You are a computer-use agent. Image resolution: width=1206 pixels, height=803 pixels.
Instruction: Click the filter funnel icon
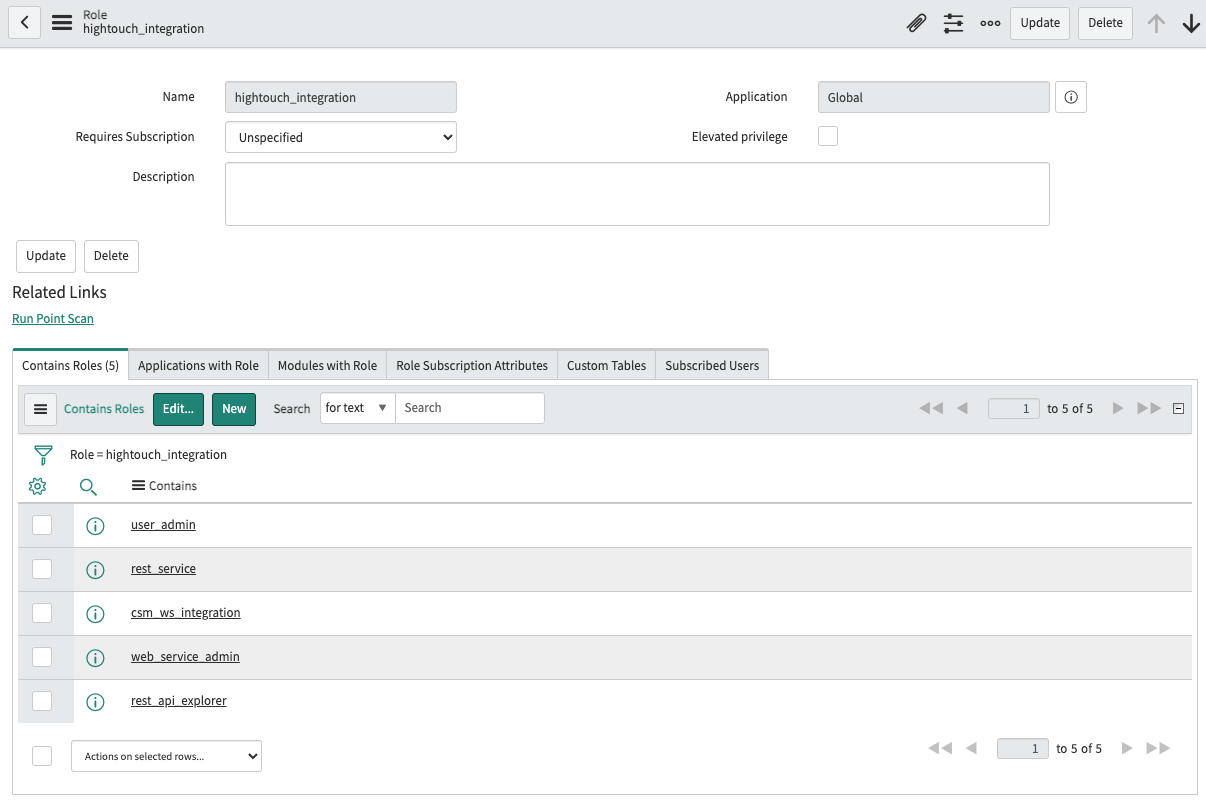click(x=43, y=455)
